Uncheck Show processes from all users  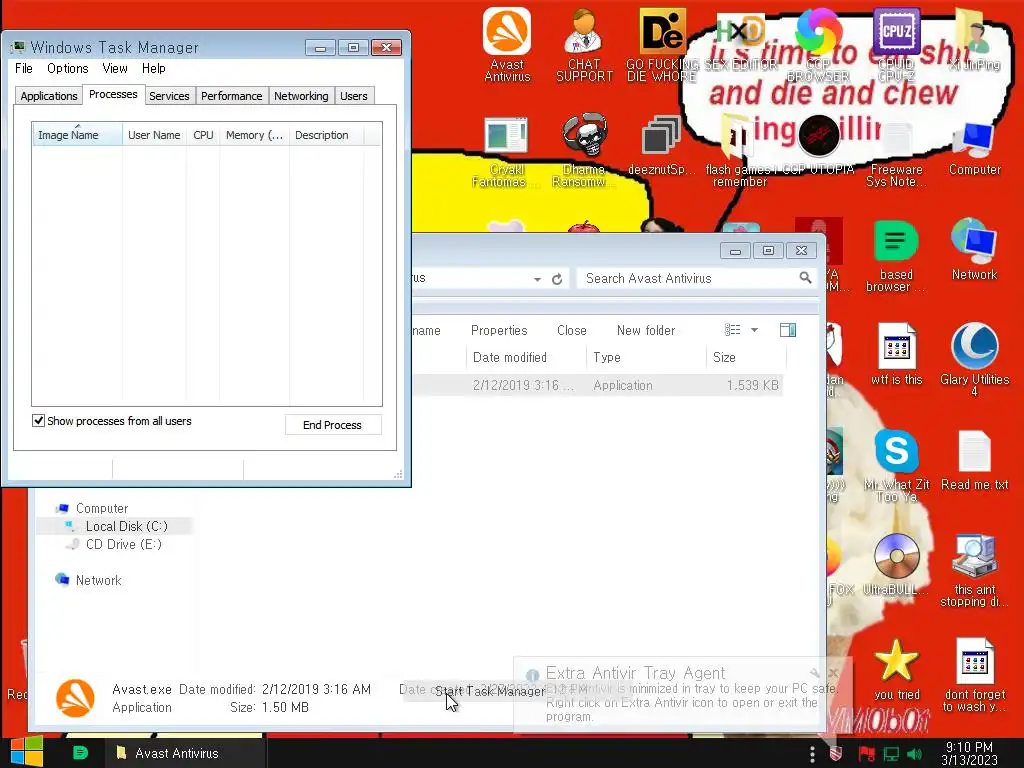(39, 421)
